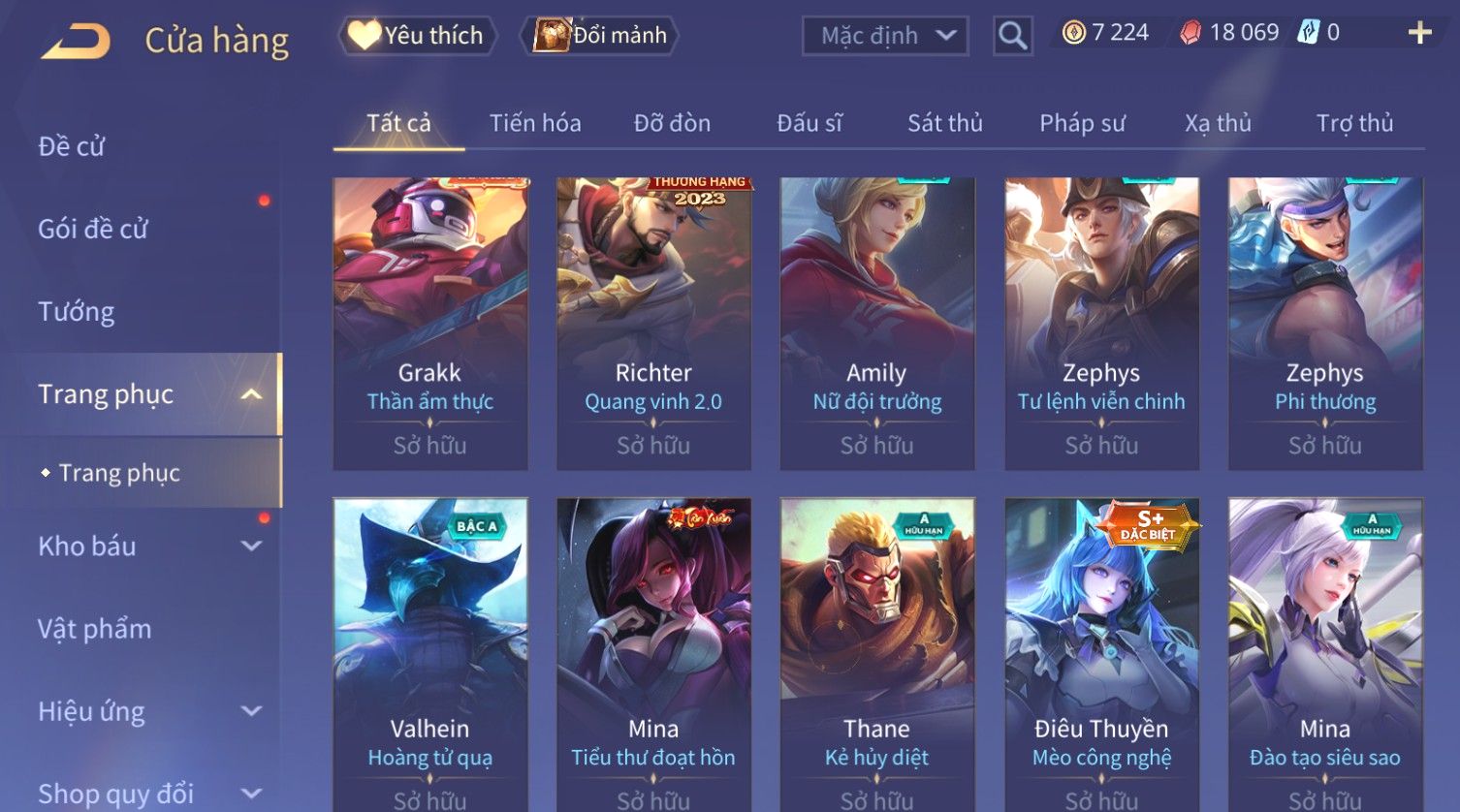Tap the blue voucher currency icon
This screenshot has width=1460, height=812.
click(1308, 33)
